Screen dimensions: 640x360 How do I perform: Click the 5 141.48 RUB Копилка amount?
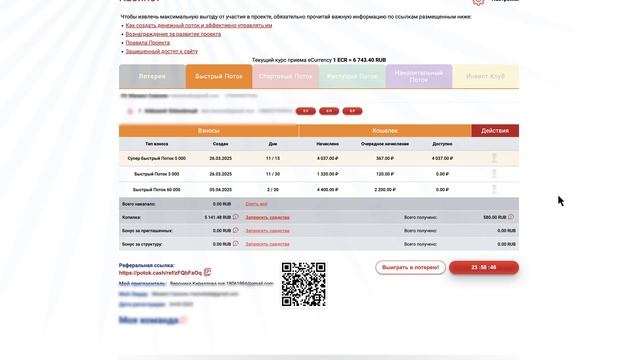click(x=218, y=217)
